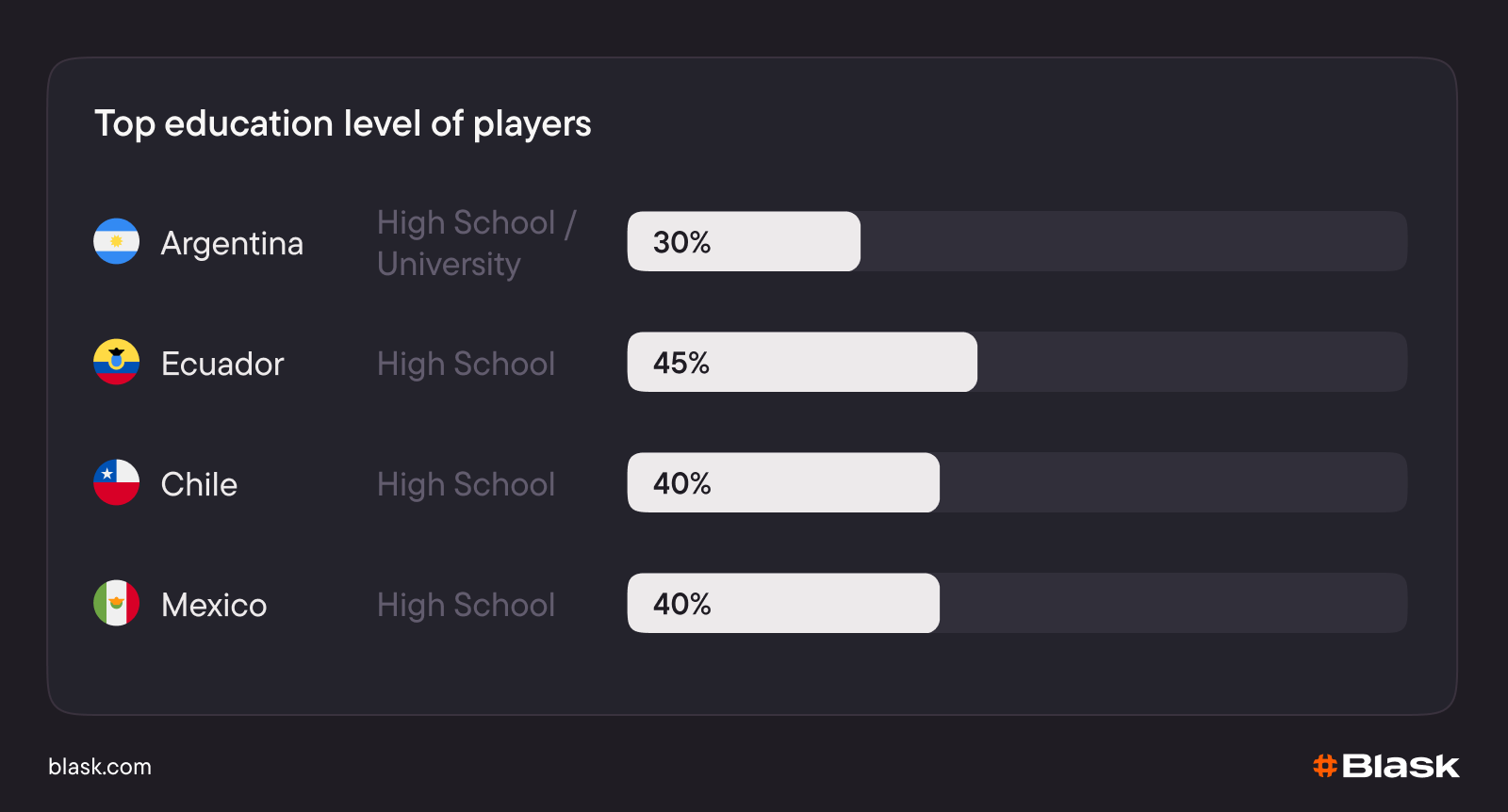This screenshot has height=812, width=1508.
Task: Click the Mexico country name
Action: point(214,605)
